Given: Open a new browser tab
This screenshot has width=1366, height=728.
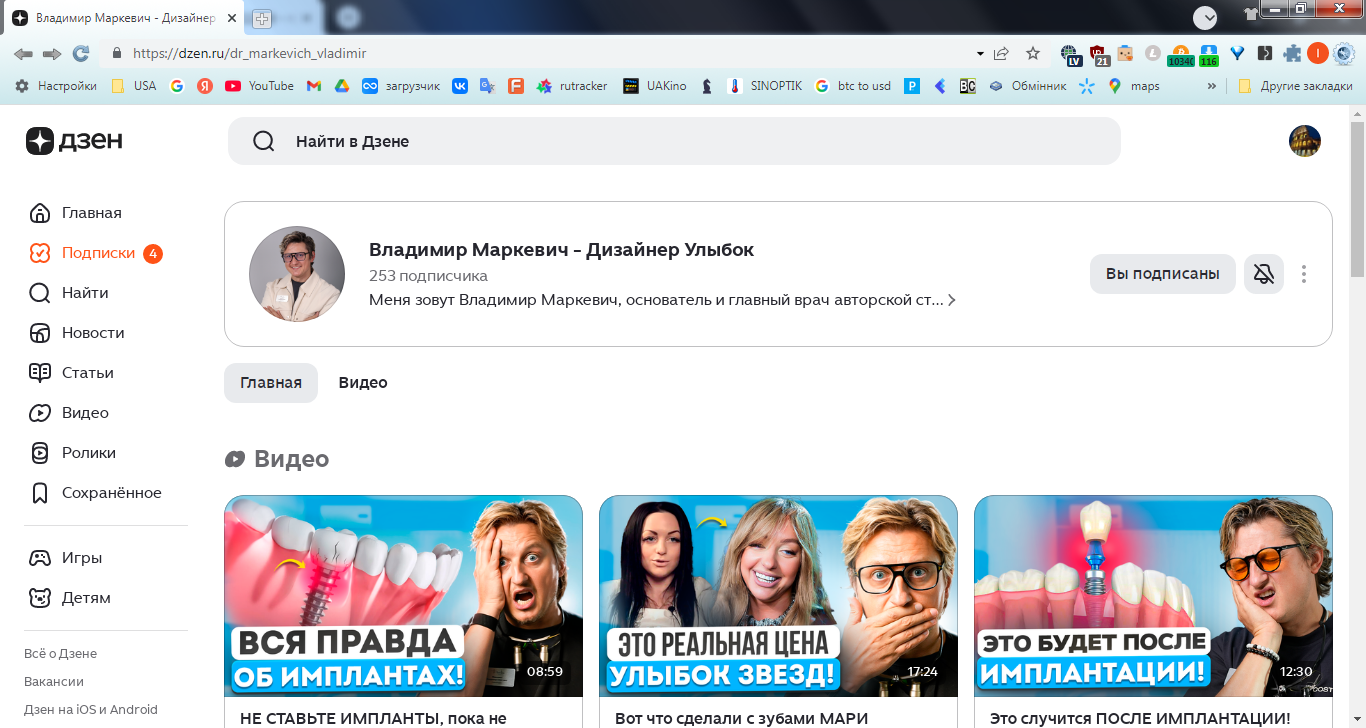Looking at the screenshot, I should (262, 19).
